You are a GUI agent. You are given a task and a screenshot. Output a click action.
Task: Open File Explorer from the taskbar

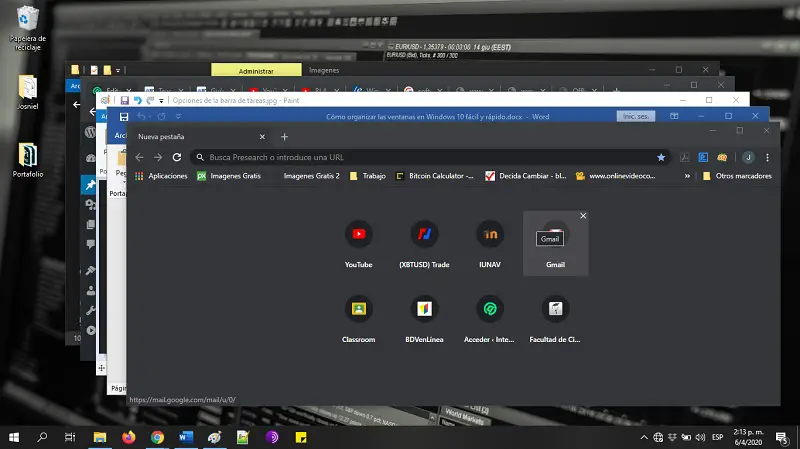tap(99, 437)
